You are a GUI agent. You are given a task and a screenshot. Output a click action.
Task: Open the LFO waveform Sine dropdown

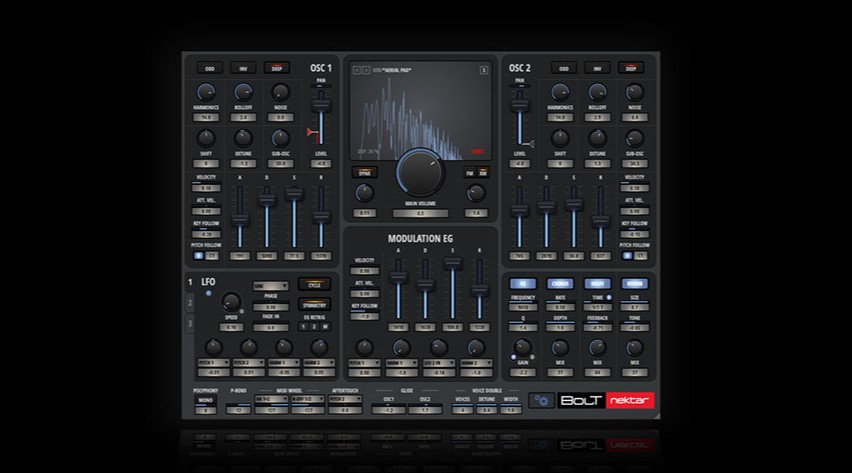(270, 285)
